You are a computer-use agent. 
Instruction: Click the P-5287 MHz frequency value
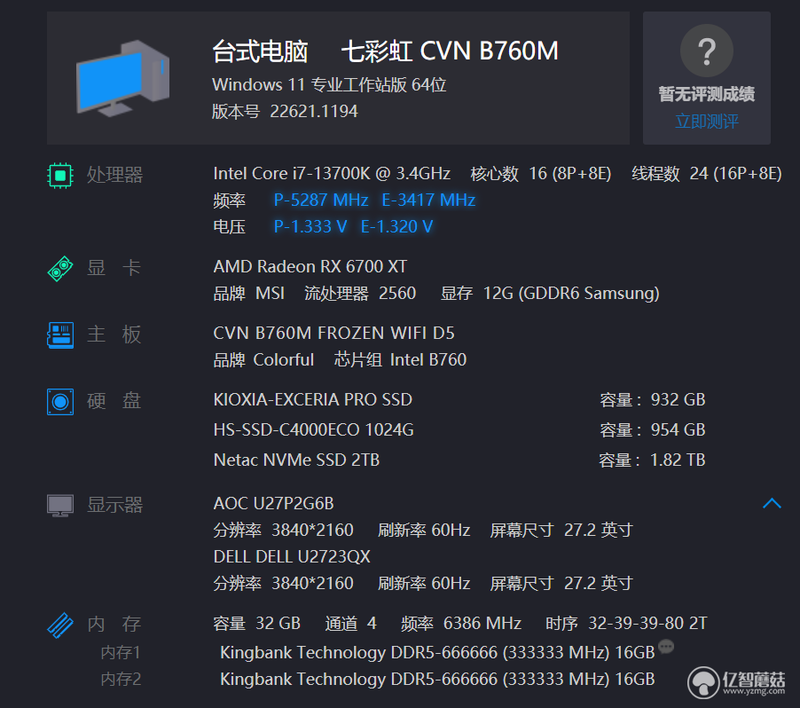pos(321,200)
